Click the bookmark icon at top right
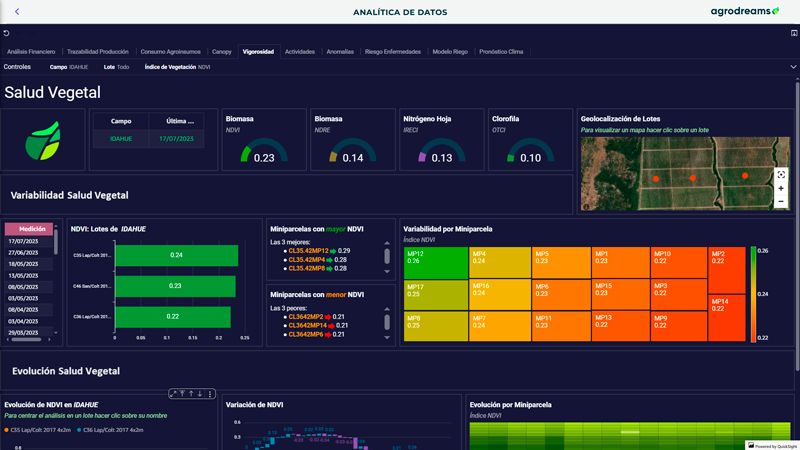The image size is (800, 450). [x=793, y=33]
